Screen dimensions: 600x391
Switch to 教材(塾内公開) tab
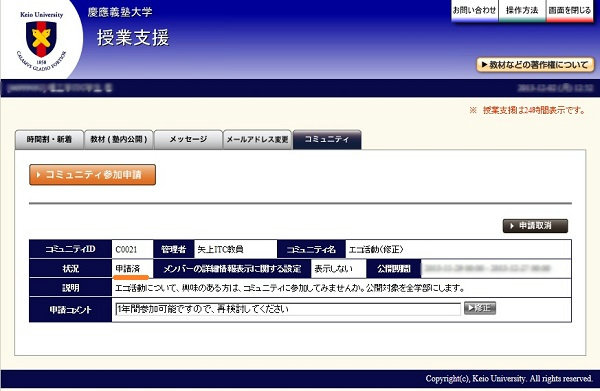119,140
